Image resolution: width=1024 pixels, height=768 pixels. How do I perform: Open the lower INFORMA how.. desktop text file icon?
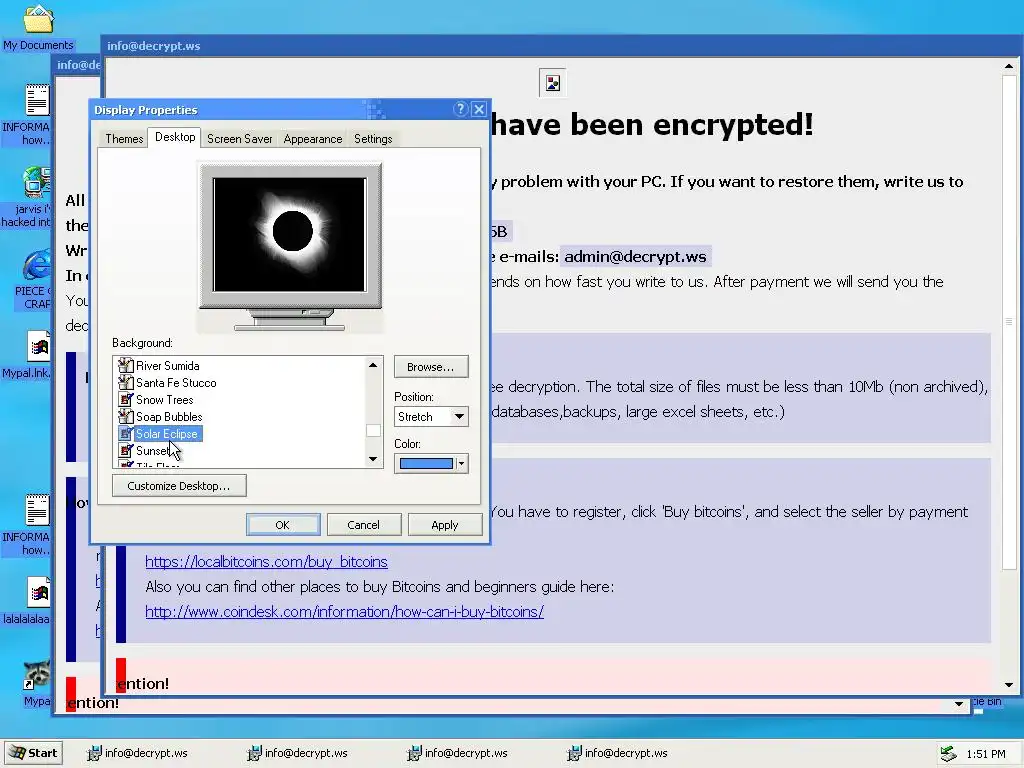click(37, 511)
